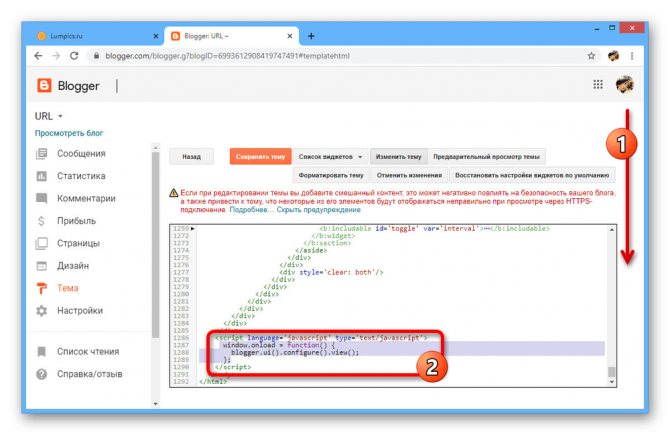Open Список чтения in the sidebar

pos(88,351)
